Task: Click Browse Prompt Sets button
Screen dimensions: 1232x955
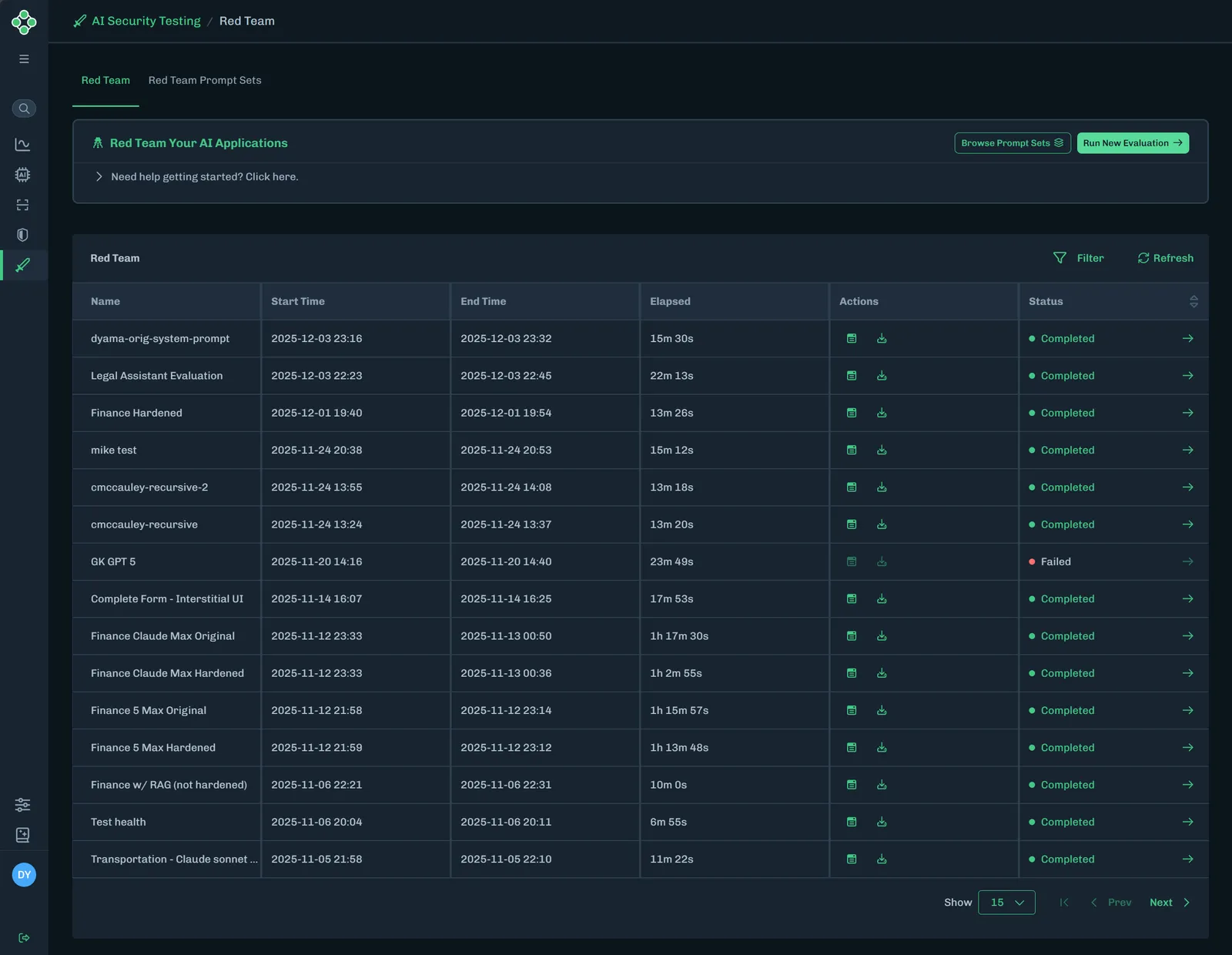Action: coord(1013,143)
